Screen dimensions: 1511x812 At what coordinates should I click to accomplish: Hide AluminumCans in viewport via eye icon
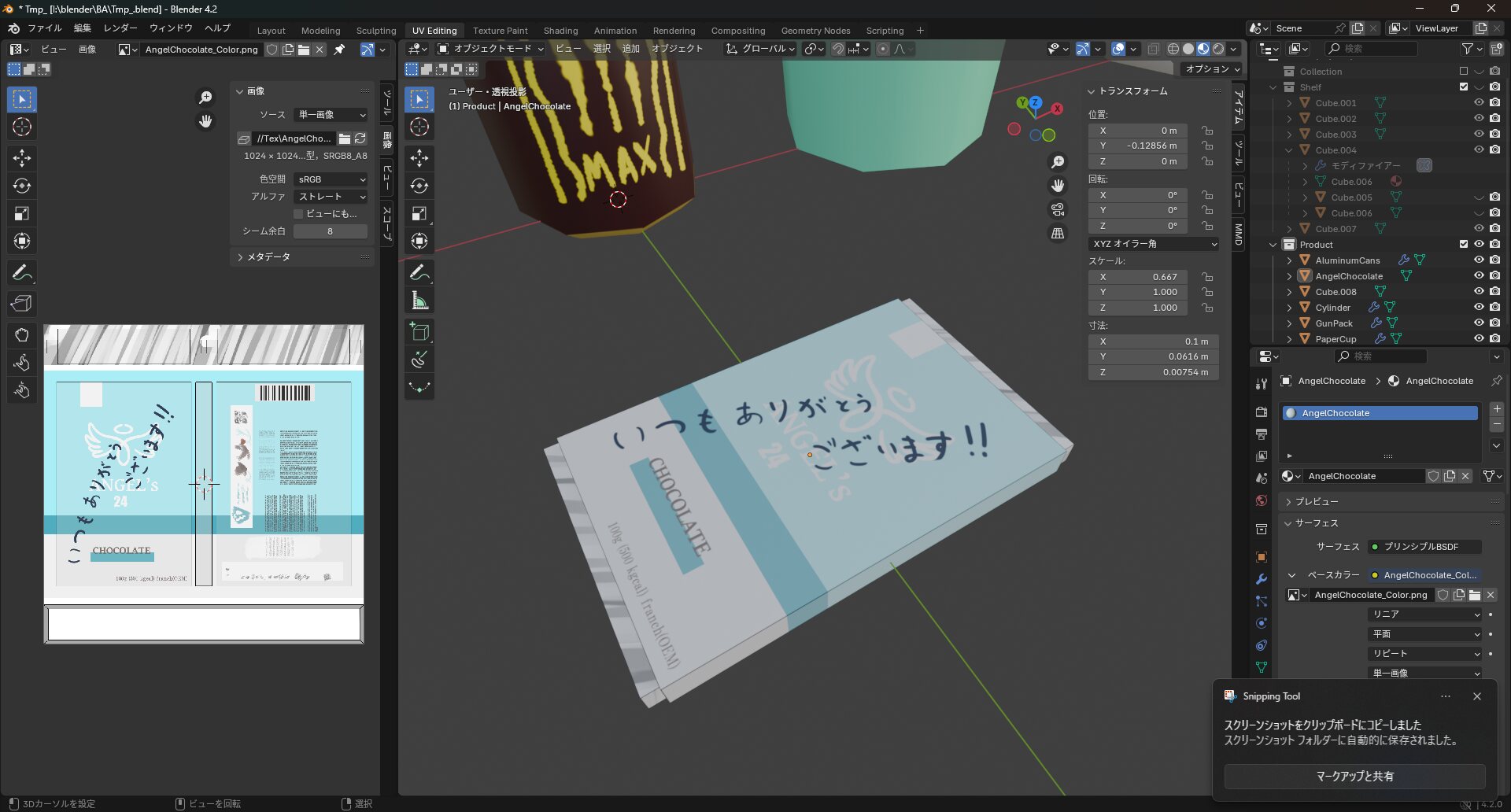click(x=1479, y=260)
